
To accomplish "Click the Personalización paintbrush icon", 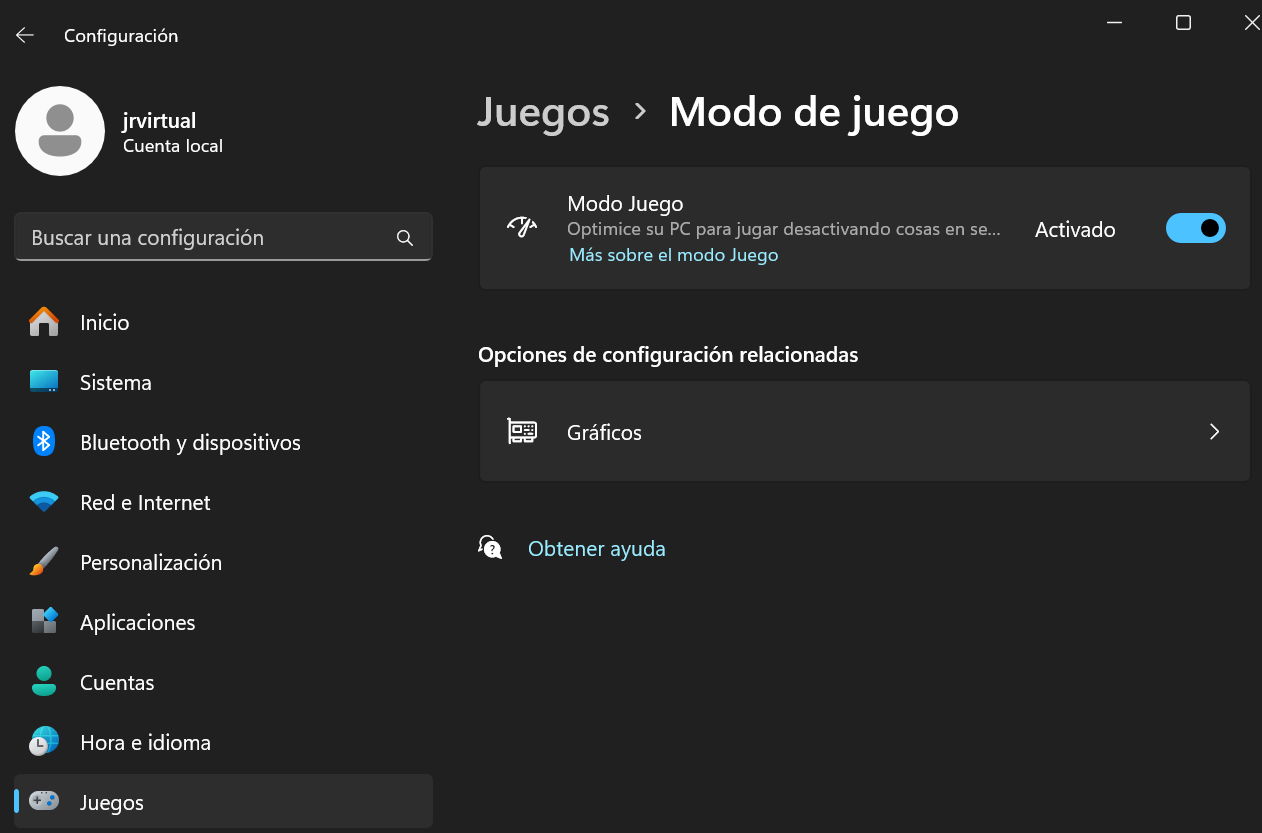I will (x=44, y=562).
